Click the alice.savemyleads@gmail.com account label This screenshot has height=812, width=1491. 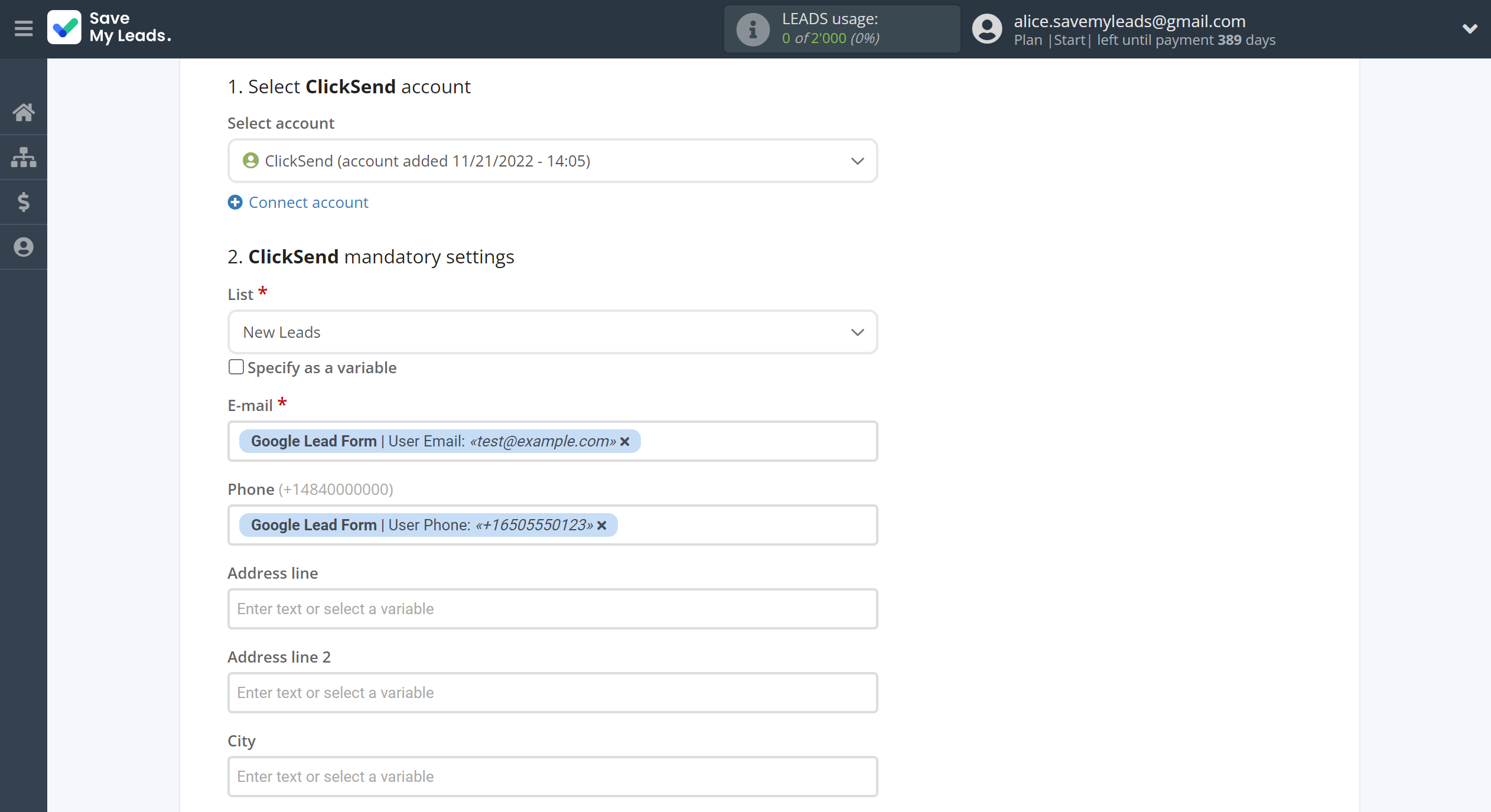1131,20
